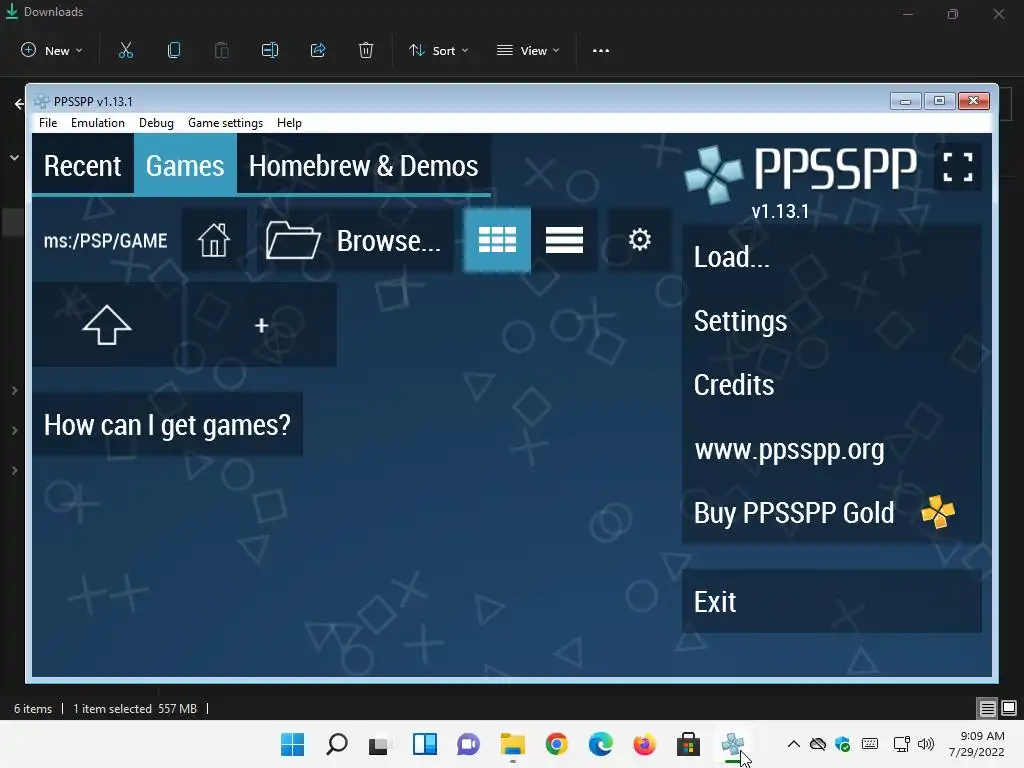Viewport: 1024px width, 768px height.
Task: Open the Emulation menu
Action: pos(98,123)
